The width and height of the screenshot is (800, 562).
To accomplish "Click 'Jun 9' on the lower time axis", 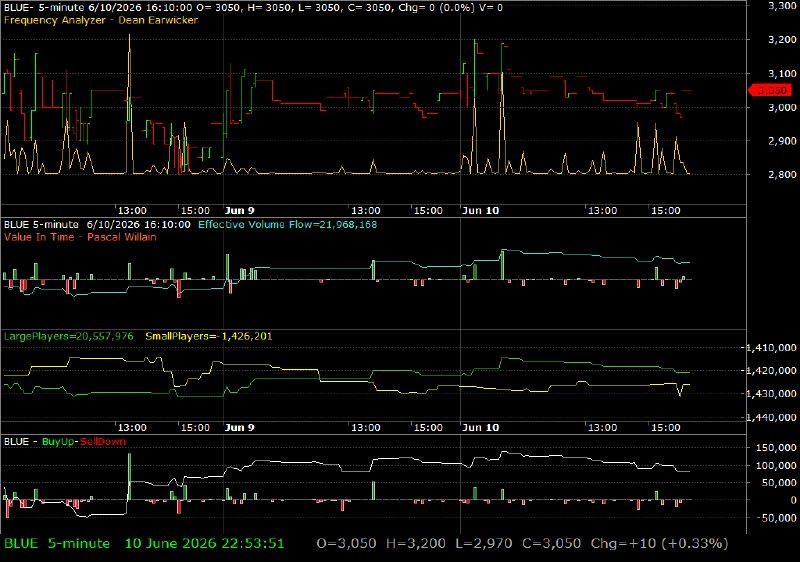I will 239,427.
